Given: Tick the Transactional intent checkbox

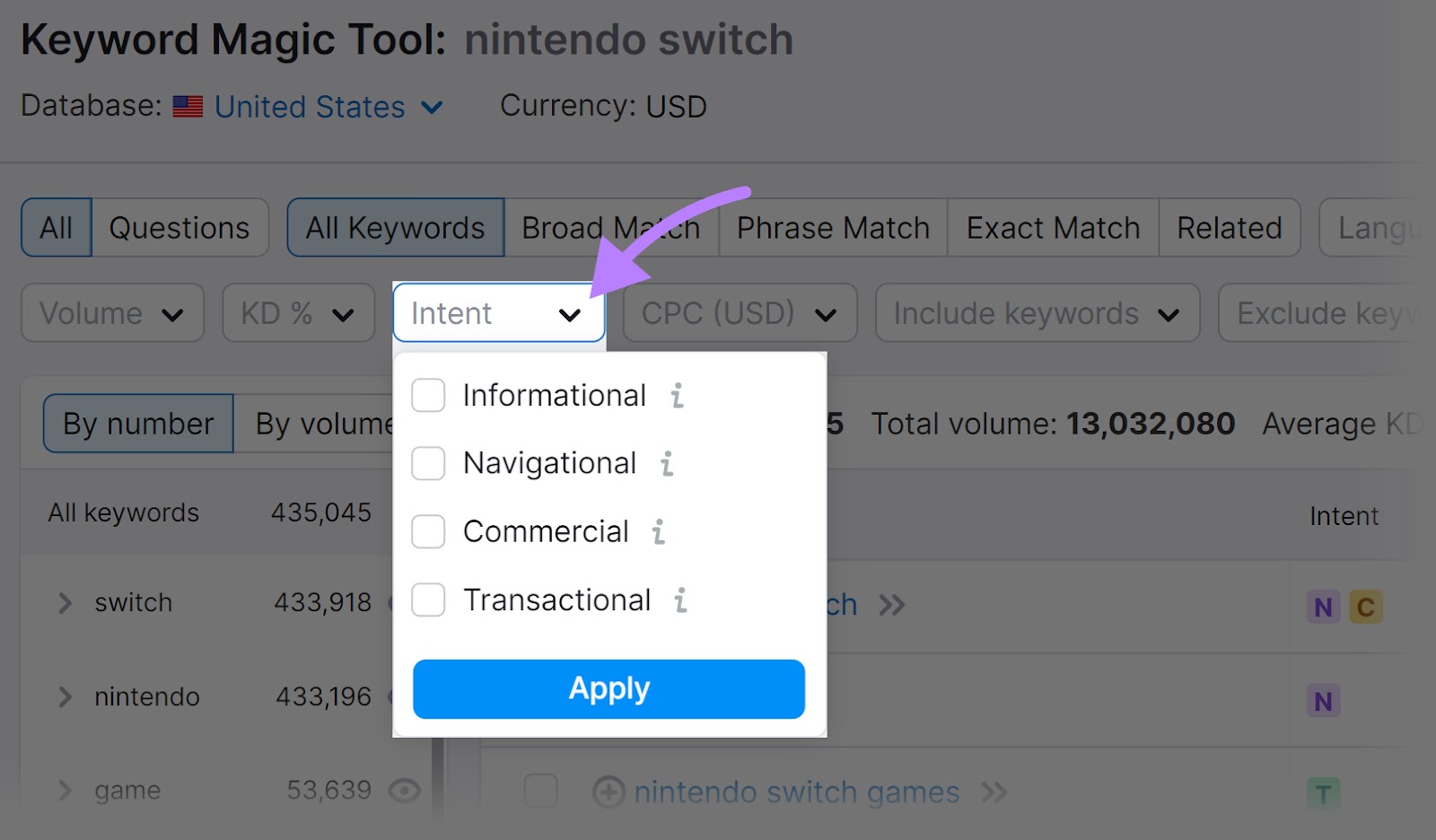Looking at the screenshot, I should [428, 600].
